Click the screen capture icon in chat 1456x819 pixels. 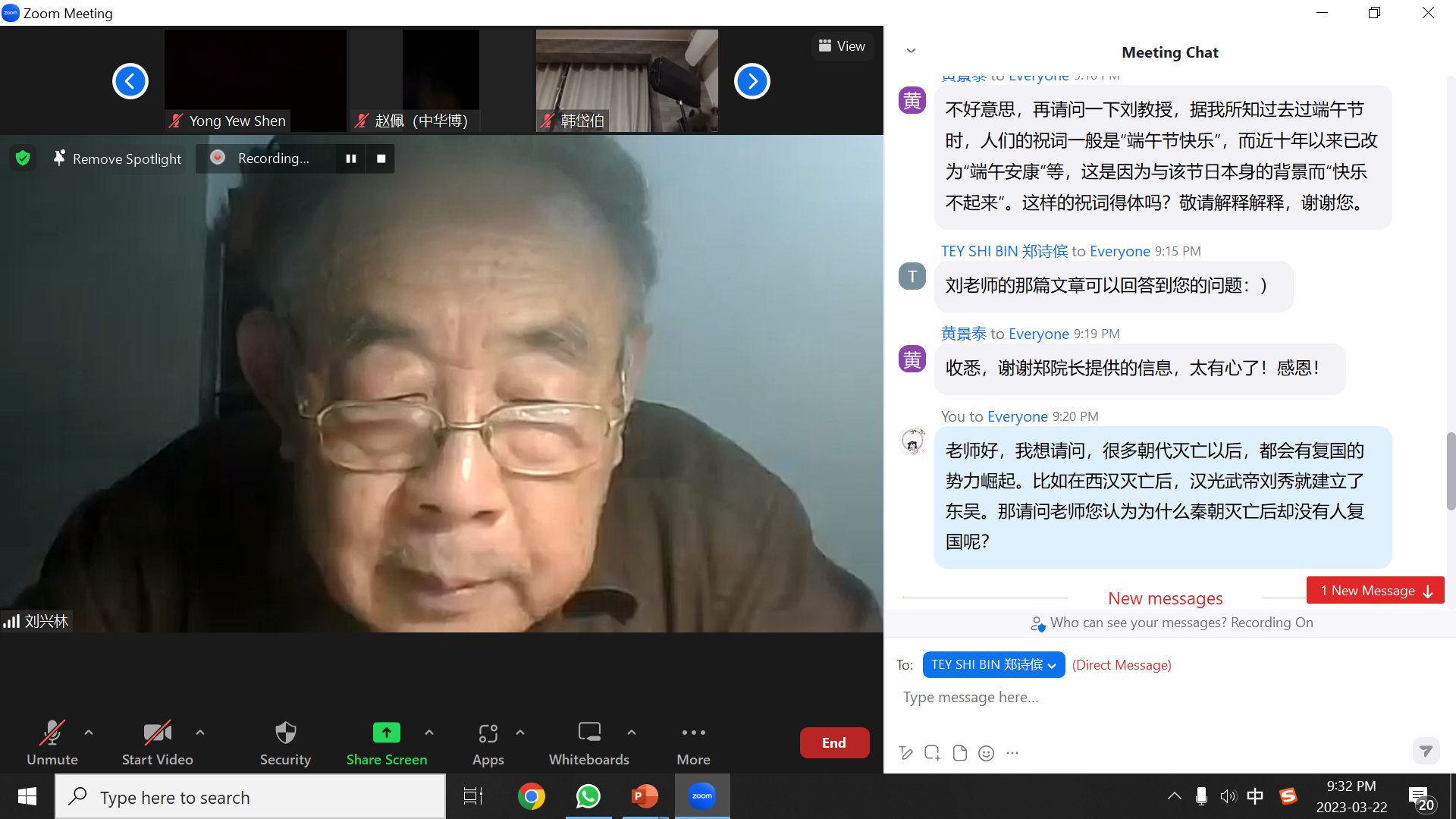click(933, 753)
